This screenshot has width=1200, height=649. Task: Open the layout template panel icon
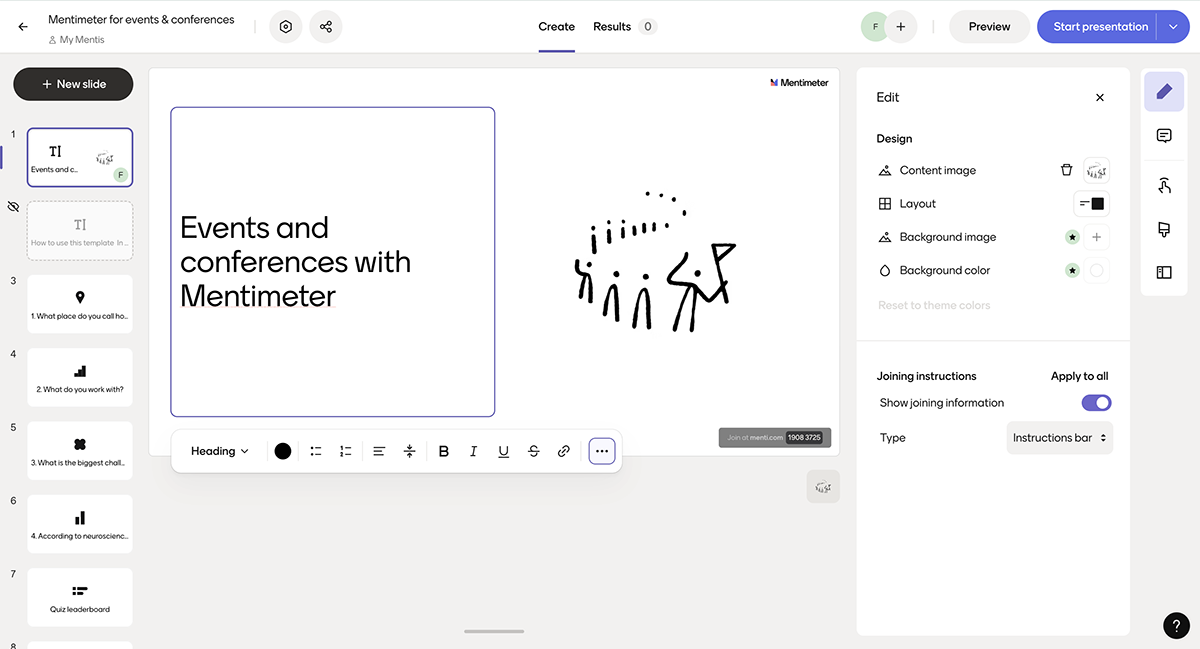point(1164,272)
